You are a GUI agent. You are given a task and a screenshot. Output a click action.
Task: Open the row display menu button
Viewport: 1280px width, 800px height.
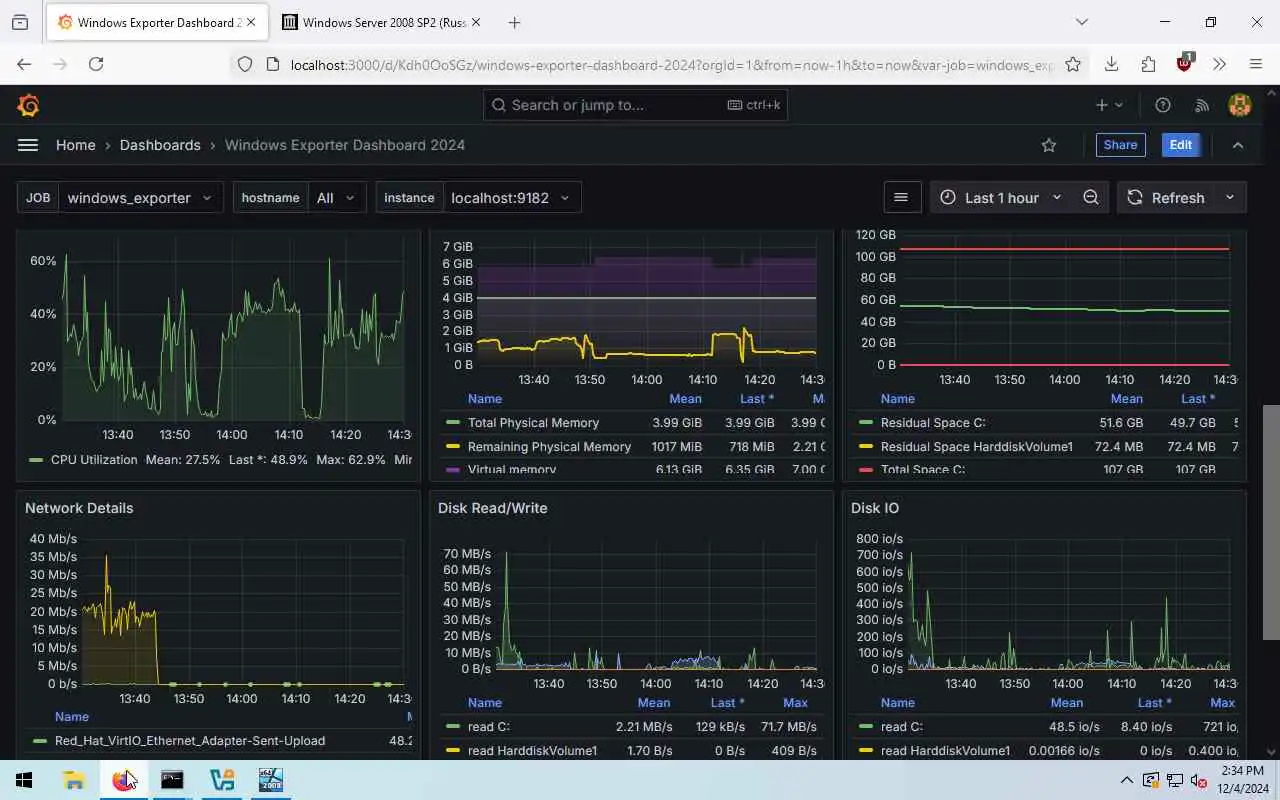(901, 198)
